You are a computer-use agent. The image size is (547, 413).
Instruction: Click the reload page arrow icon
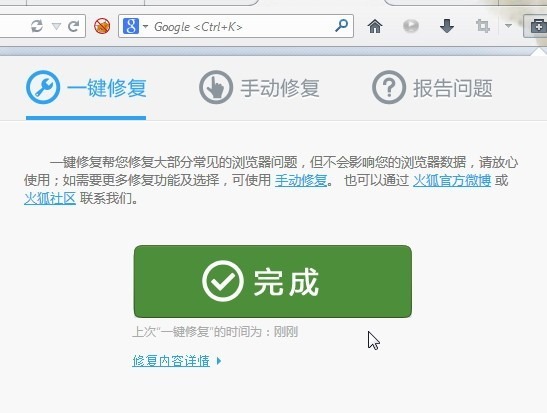pos(74,26)
